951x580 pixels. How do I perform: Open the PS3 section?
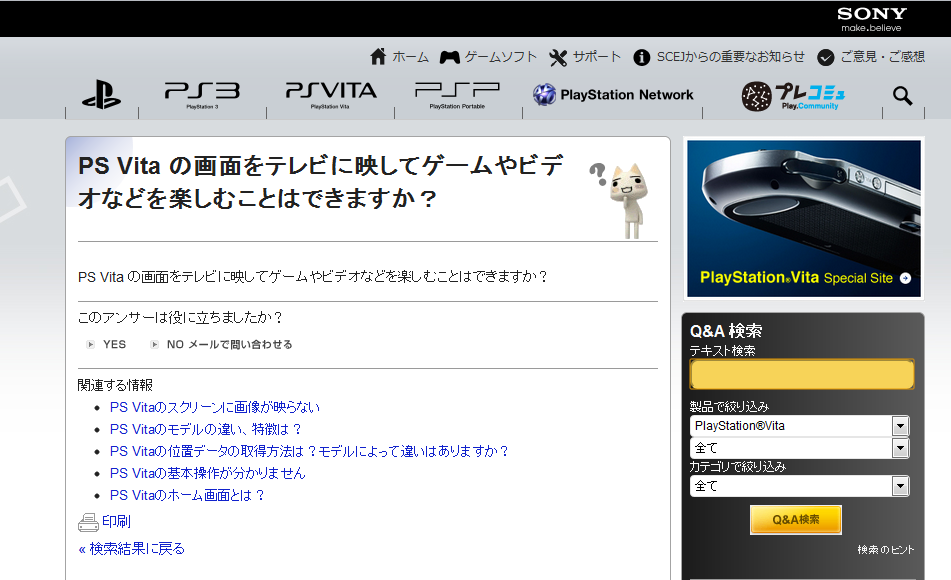tap(202, 95)
